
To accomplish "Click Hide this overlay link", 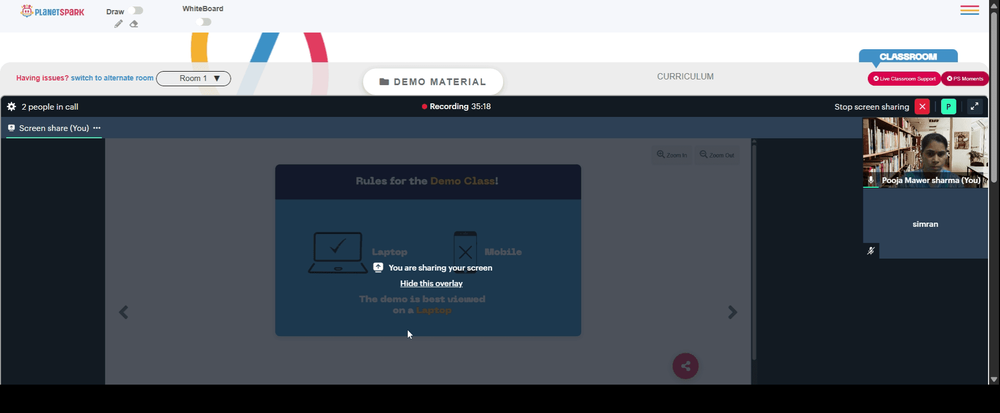I will coord(432,284).
